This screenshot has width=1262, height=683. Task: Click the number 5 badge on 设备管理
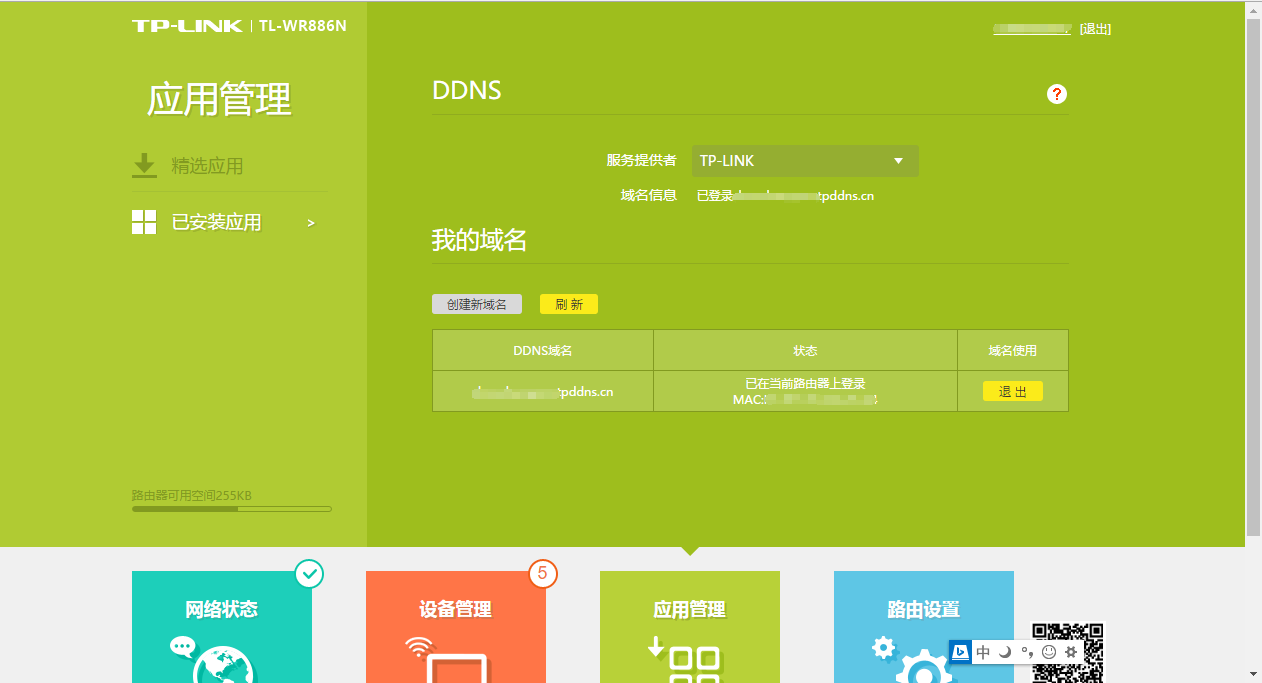coord(543,573)
